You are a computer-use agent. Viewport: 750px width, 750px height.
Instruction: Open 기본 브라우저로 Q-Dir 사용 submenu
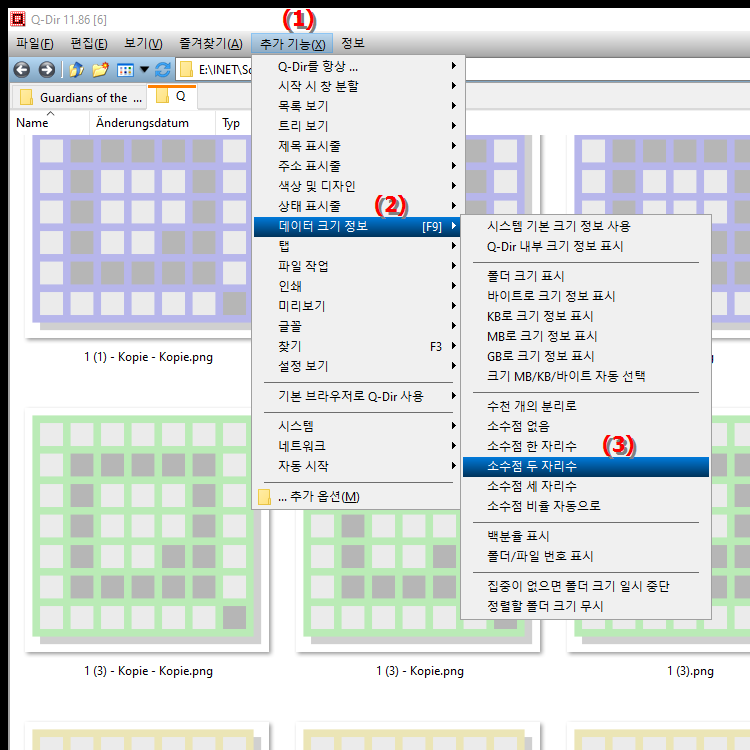pyautogui.click(x=356, y=396)
